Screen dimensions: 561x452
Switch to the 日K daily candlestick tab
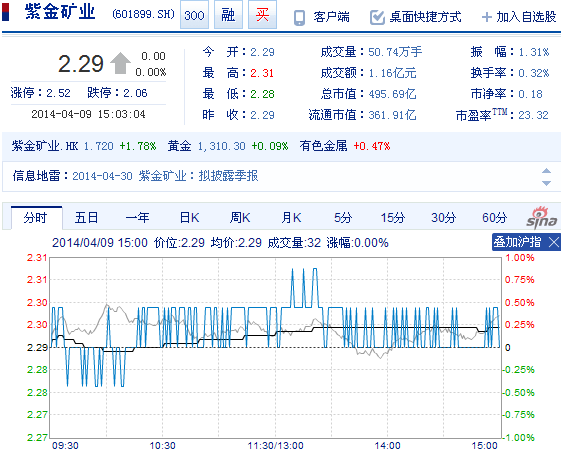tap(189, 218)
